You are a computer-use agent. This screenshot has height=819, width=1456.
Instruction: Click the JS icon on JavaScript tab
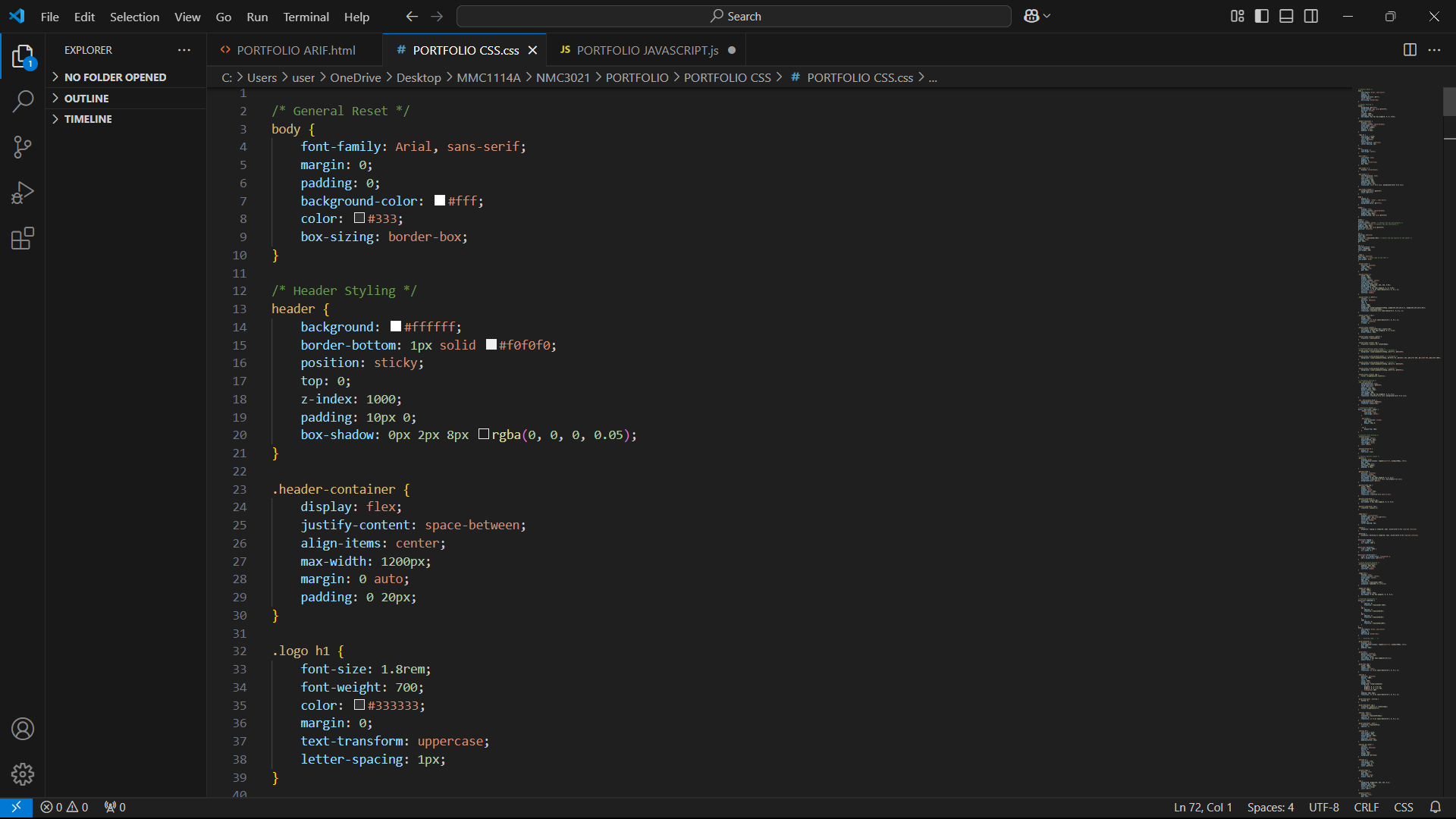point(565,50)
